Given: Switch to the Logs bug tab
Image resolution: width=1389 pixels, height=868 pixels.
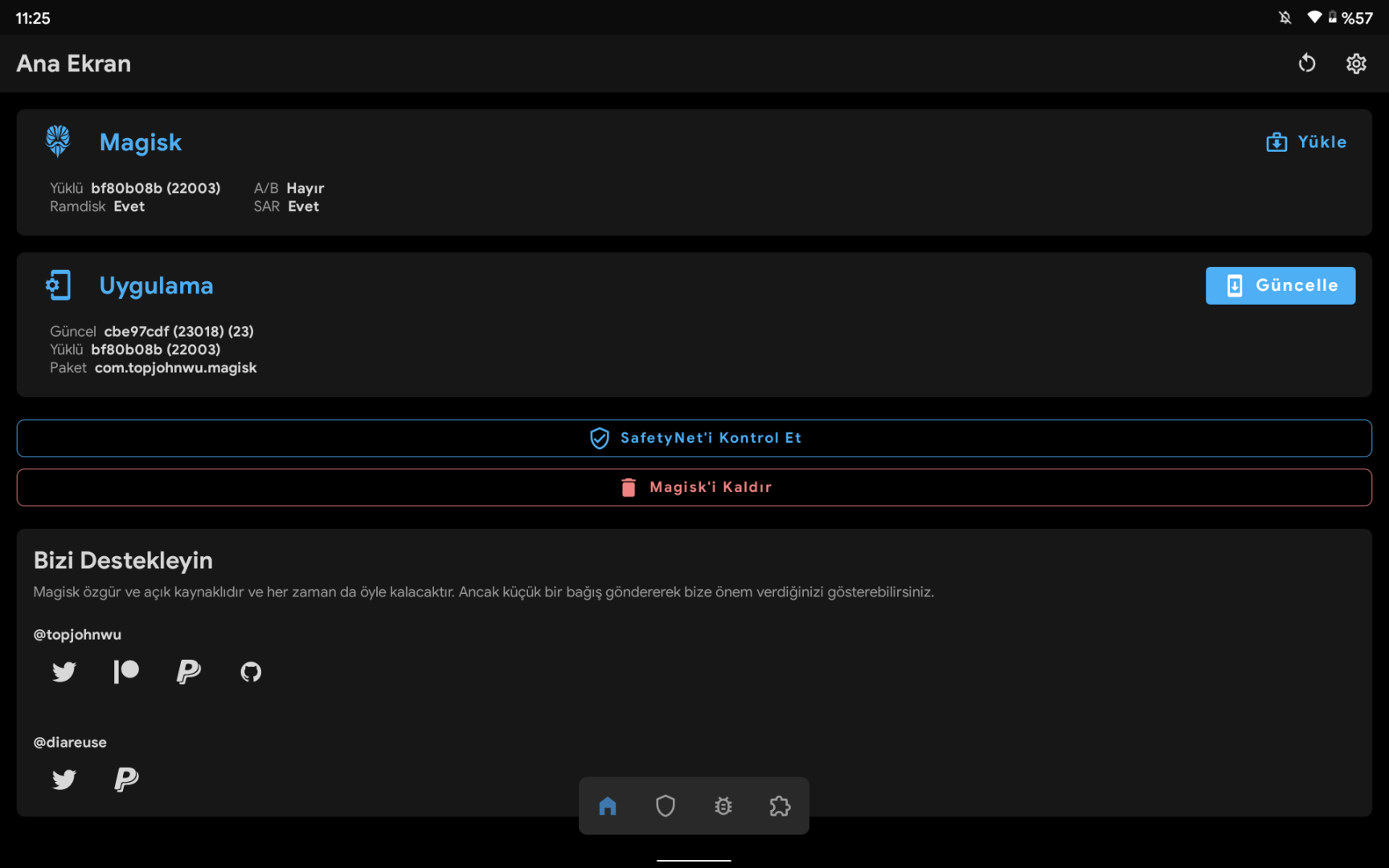Looking at the screenshot, I should (x=723, y=806).
